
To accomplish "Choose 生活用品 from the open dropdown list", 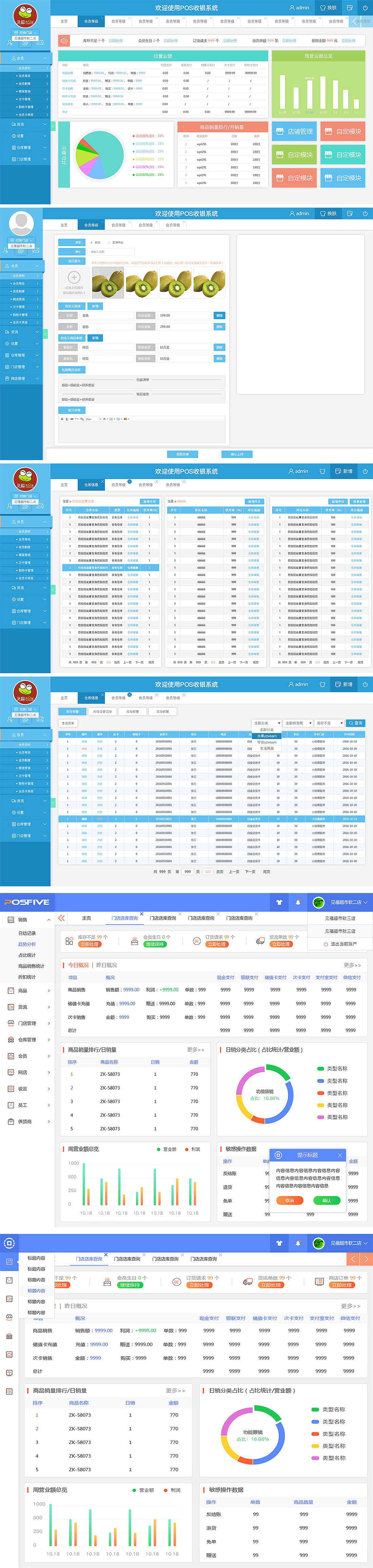I will pyautogui.click(x=267, y=748).
